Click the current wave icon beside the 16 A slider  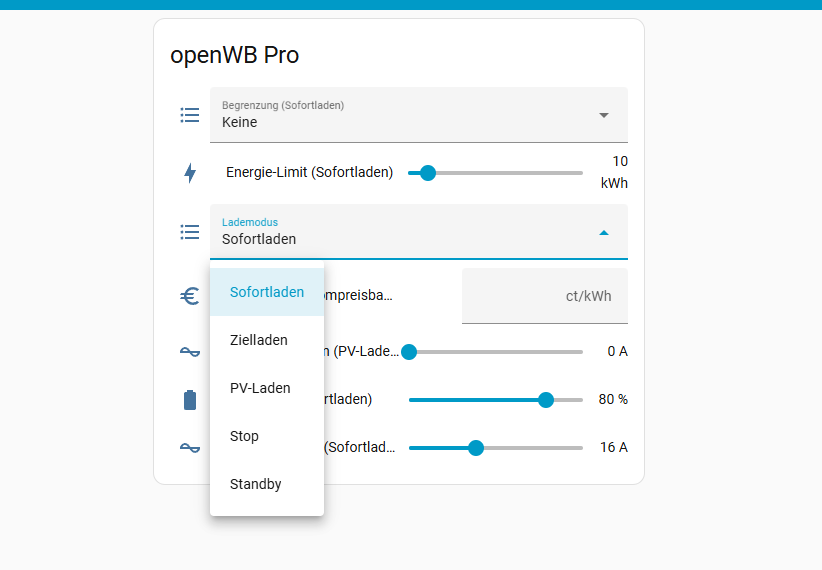point(190,448)
